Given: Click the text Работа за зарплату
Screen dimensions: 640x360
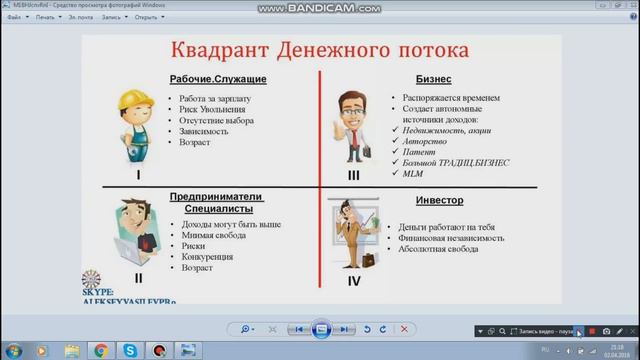Looking at the screenshot, I should [215, 99].
